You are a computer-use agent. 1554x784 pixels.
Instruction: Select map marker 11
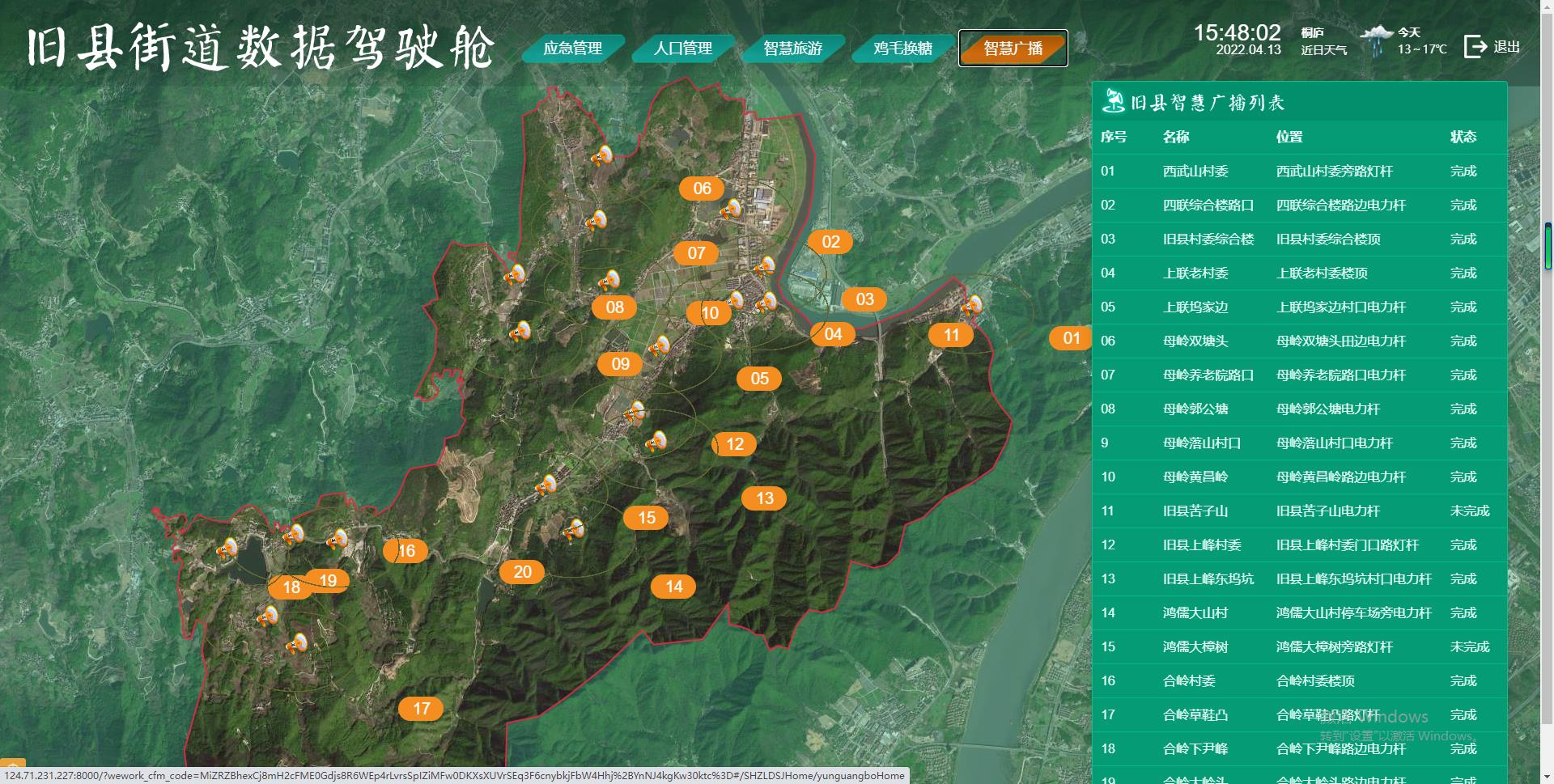click(x=951, y=335)
